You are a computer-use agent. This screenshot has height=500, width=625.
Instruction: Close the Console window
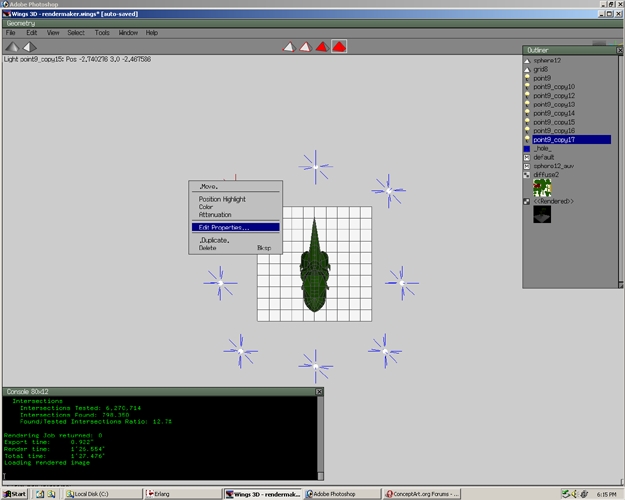(x=319, y=392)
